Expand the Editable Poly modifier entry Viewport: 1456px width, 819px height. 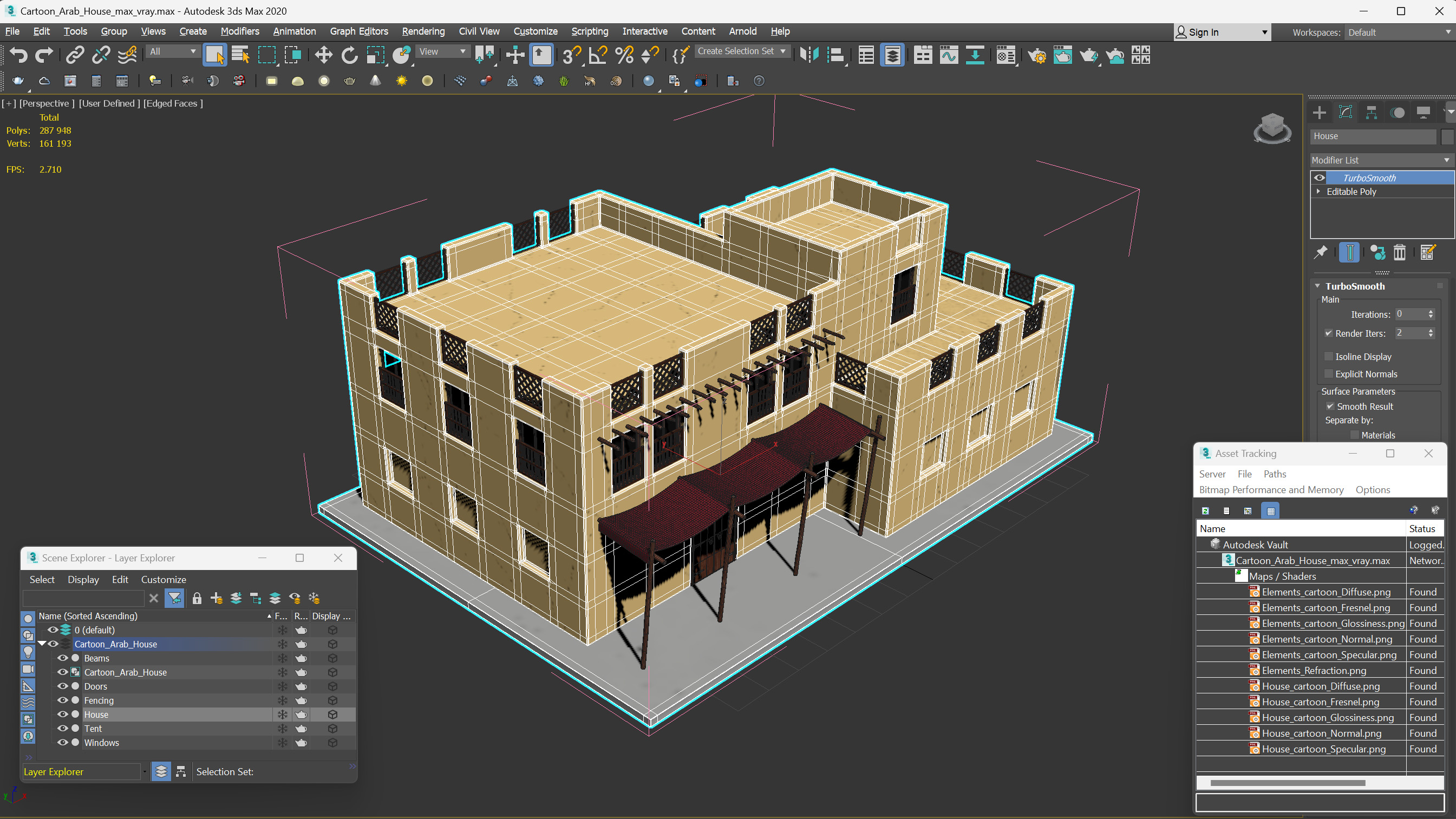pyautogui.click(x=1318, y=192)
